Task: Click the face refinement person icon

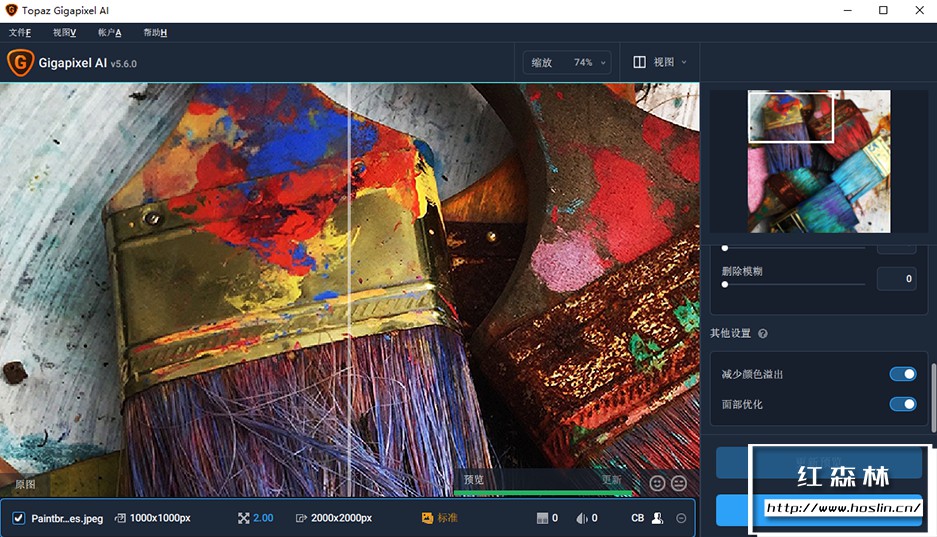Action: (657, 518)
